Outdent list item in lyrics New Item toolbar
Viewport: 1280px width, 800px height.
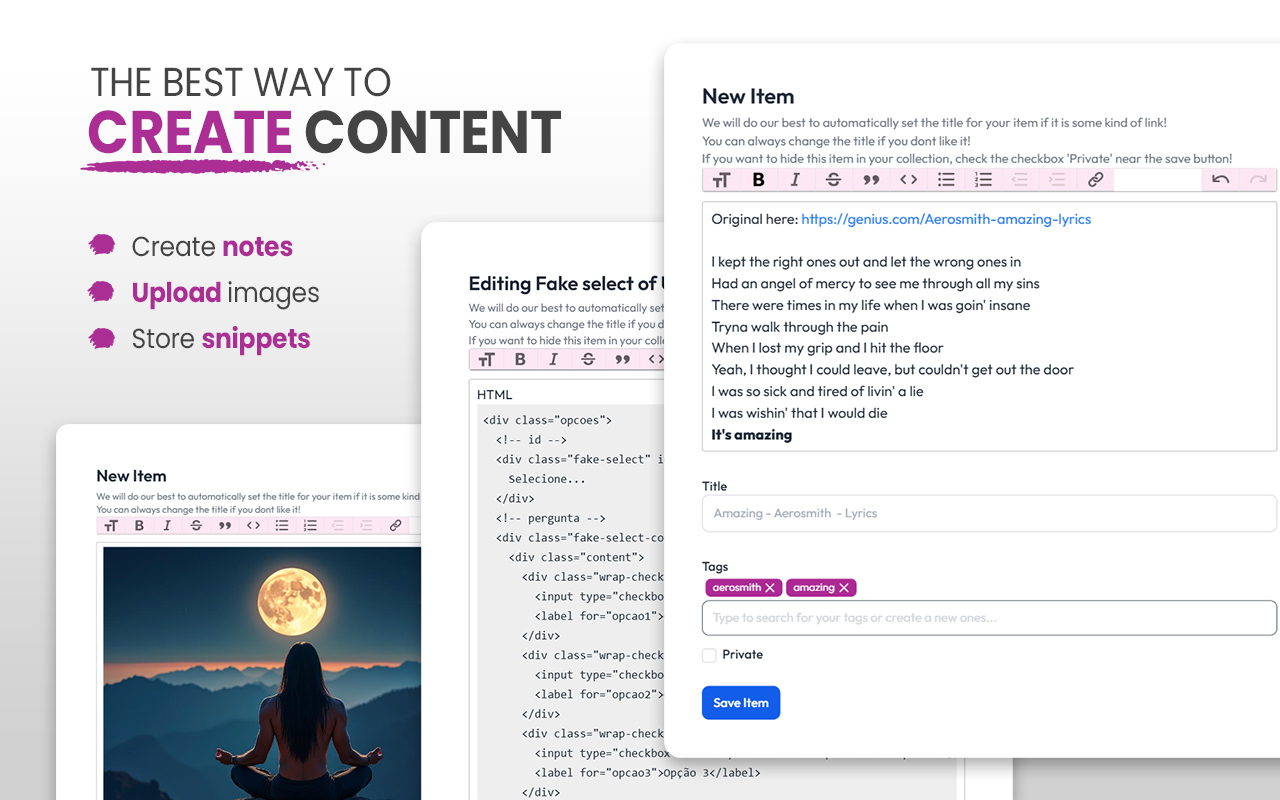[x=1020, y=180]
